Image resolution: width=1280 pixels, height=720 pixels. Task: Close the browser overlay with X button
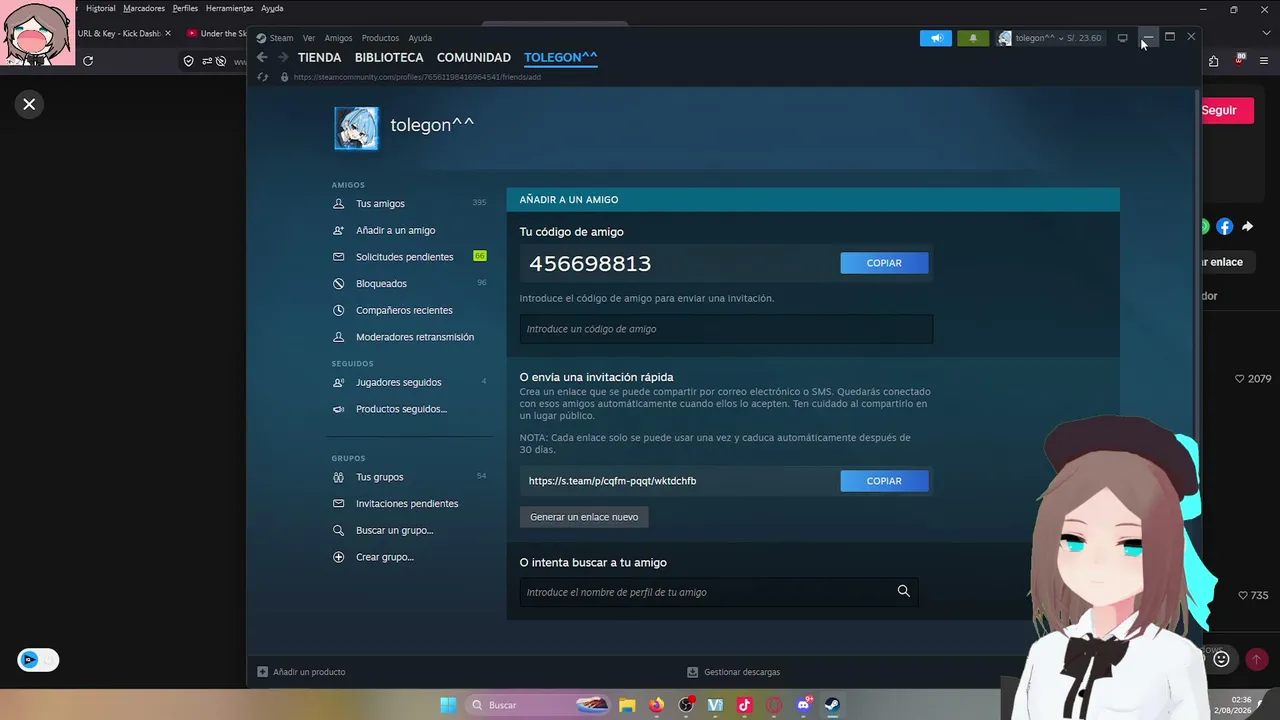29,104
